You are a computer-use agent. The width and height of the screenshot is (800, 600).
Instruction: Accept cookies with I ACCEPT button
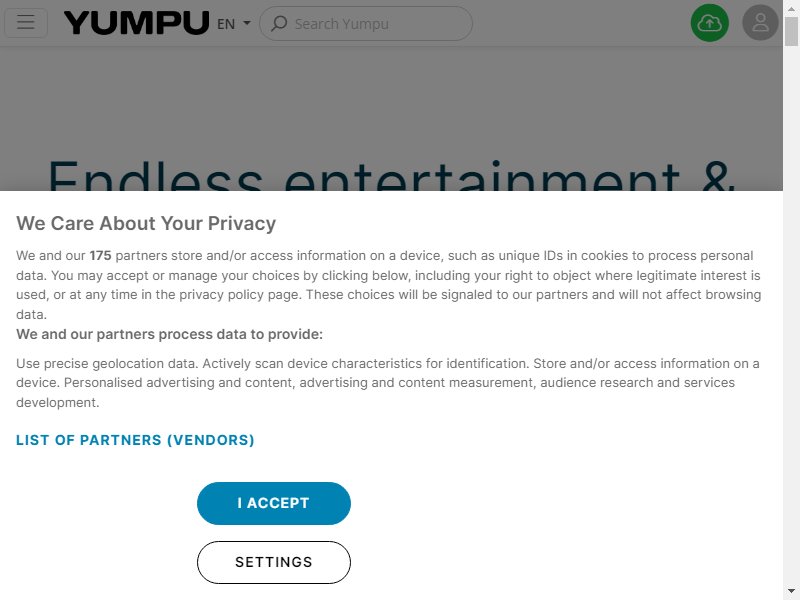pyautogui.click(x=274, y=503)
